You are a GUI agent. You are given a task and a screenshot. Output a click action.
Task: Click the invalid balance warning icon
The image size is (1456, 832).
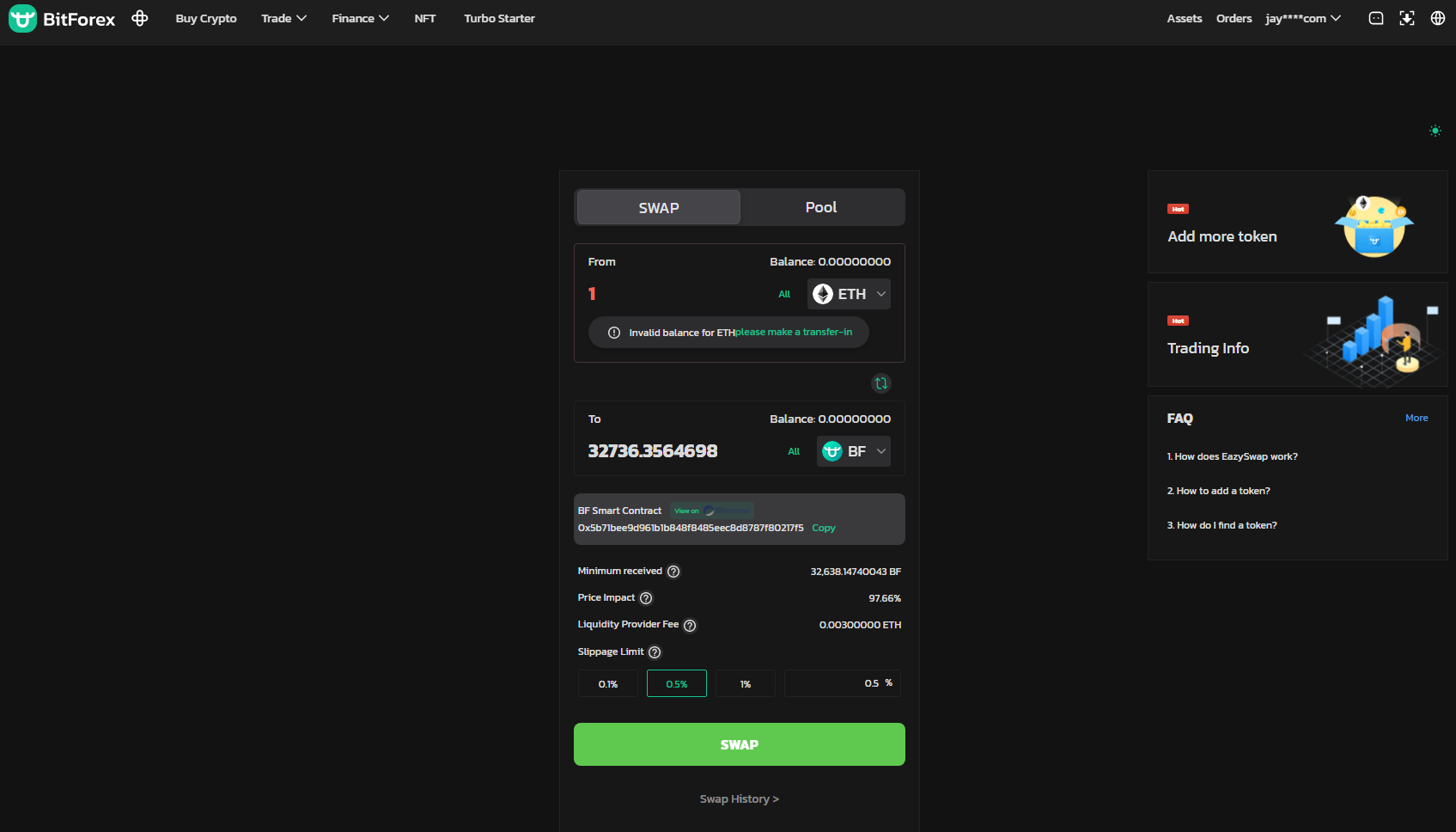(614, 333)
